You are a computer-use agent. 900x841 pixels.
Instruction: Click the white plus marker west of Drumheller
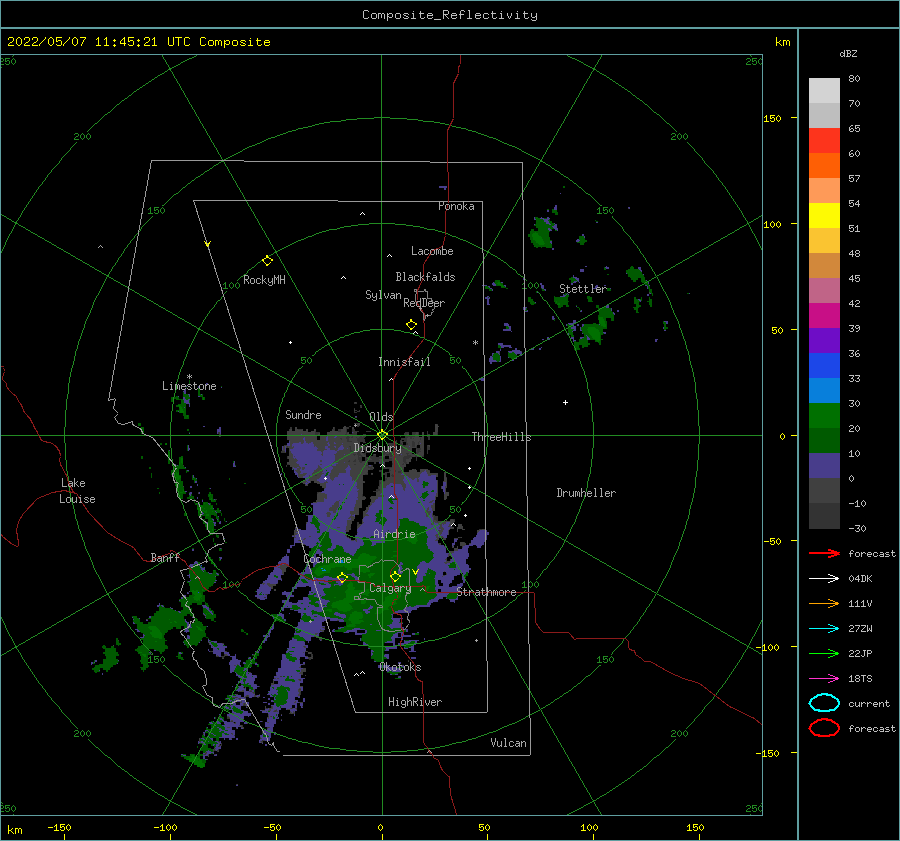pyautogui.click(x=565, y=402)
